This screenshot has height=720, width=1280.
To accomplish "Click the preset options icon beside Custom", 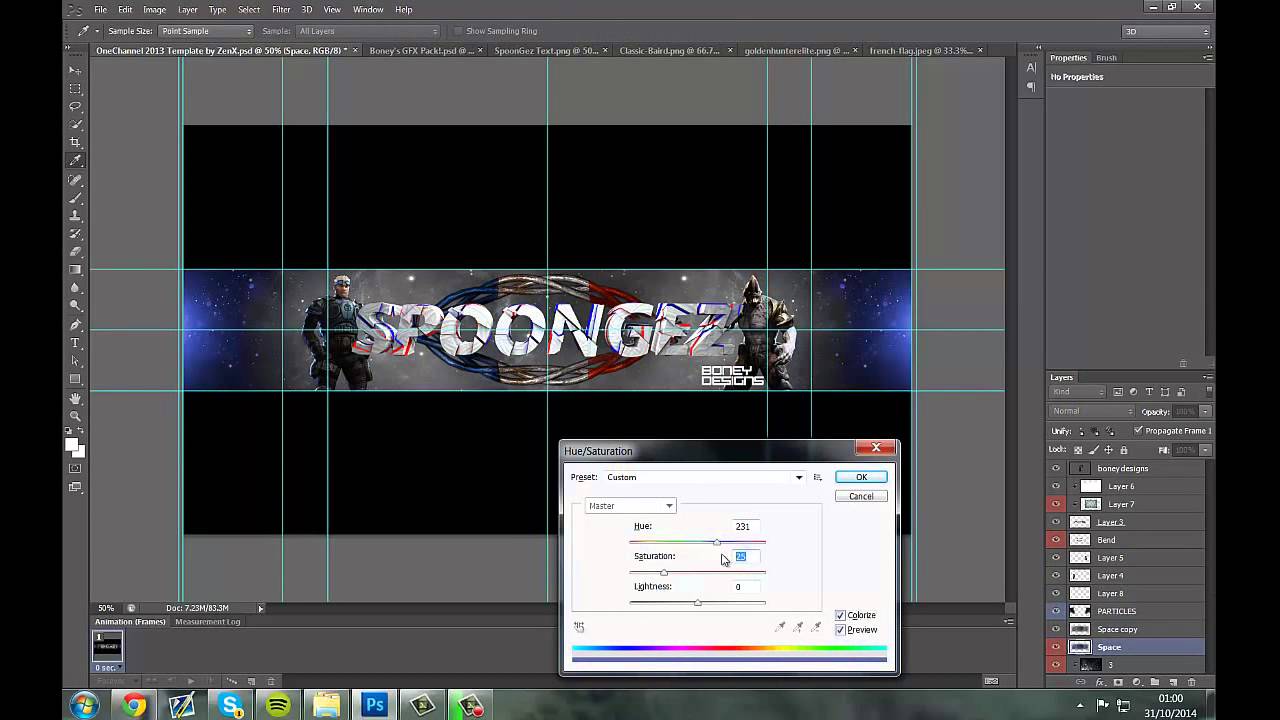I will pos(817,477).
